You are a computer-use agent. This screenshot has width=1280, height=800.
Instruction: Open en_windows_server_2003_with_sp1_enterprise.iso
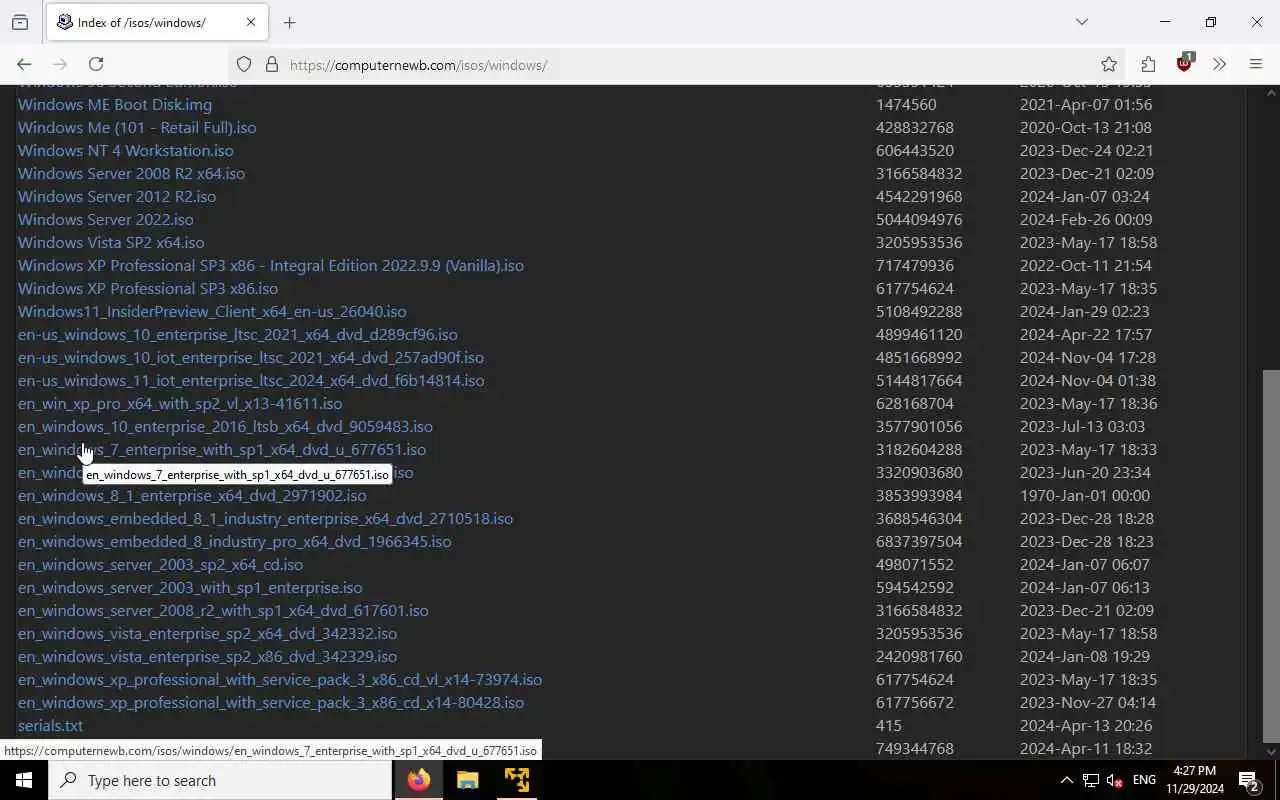190,587
